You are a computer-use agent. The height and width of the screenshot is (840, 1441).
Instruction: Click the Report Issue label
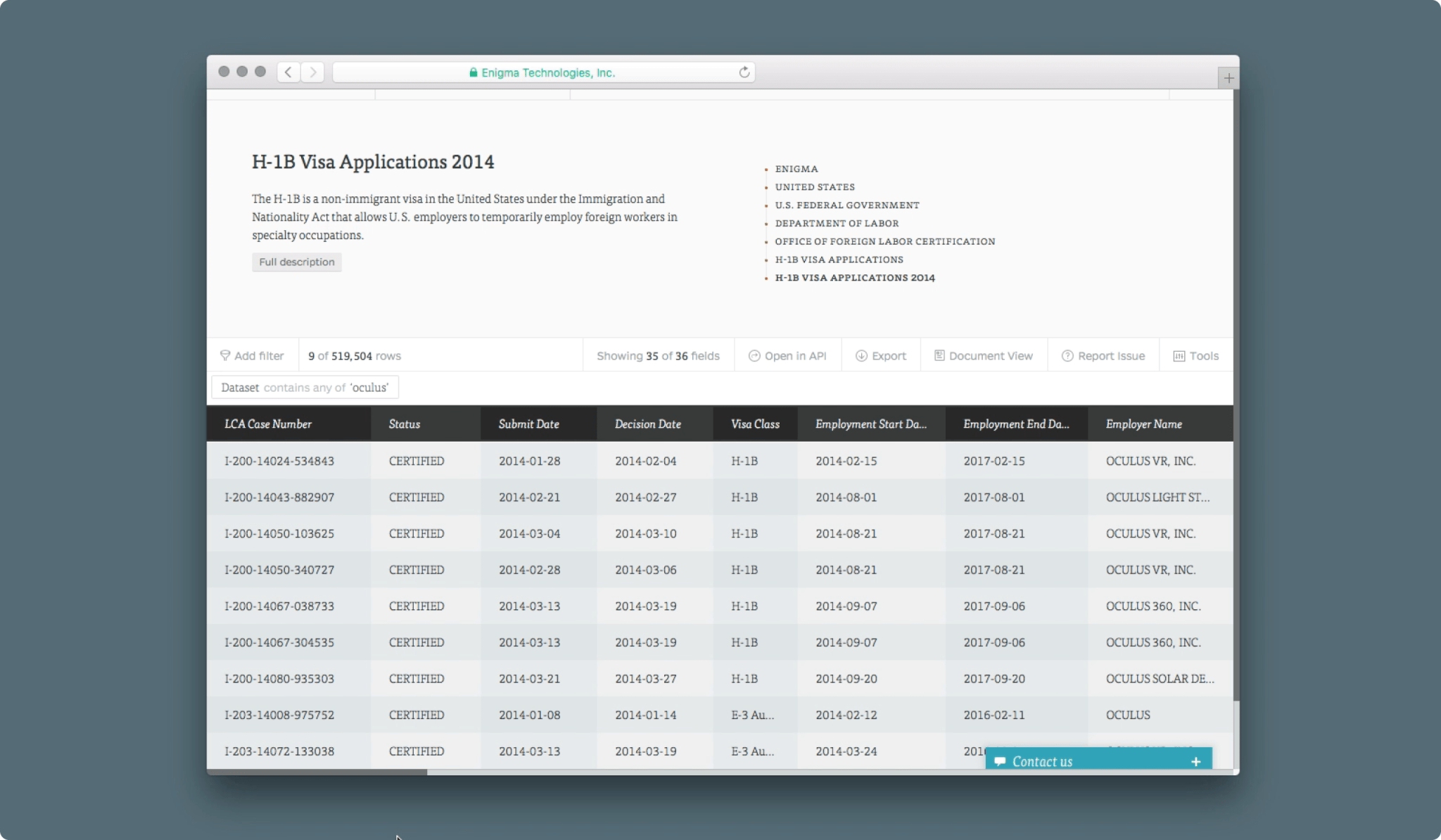tap(1111, 356)
